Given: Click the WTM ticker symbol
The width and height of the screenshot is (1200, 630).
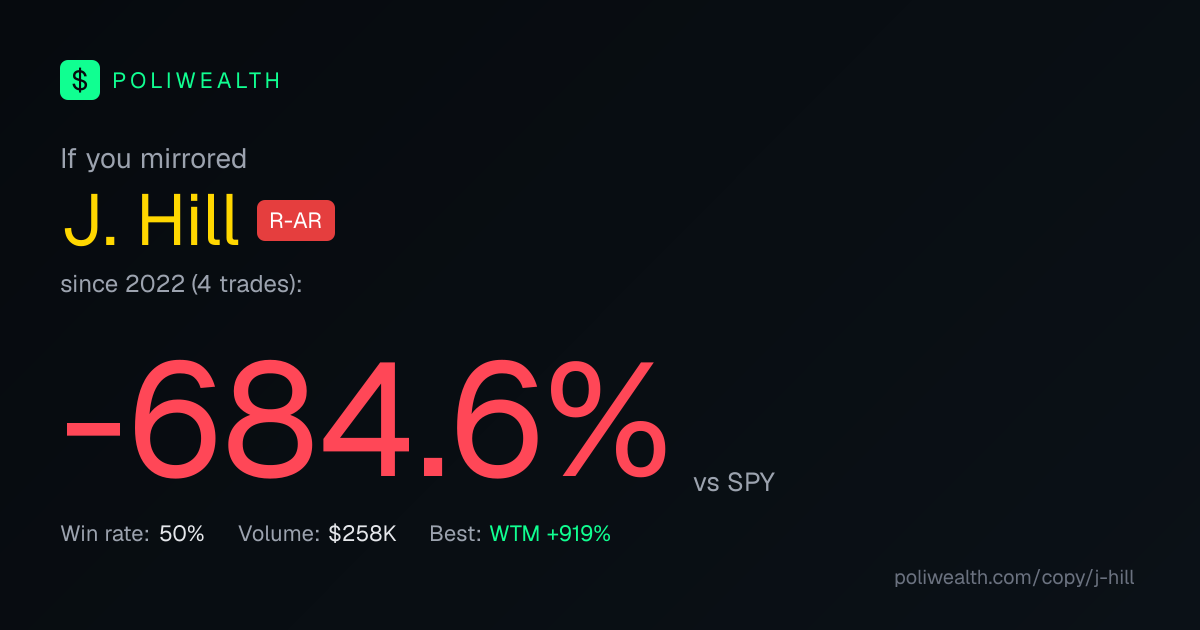Looking at the screenshot, I should pos(514,534).
